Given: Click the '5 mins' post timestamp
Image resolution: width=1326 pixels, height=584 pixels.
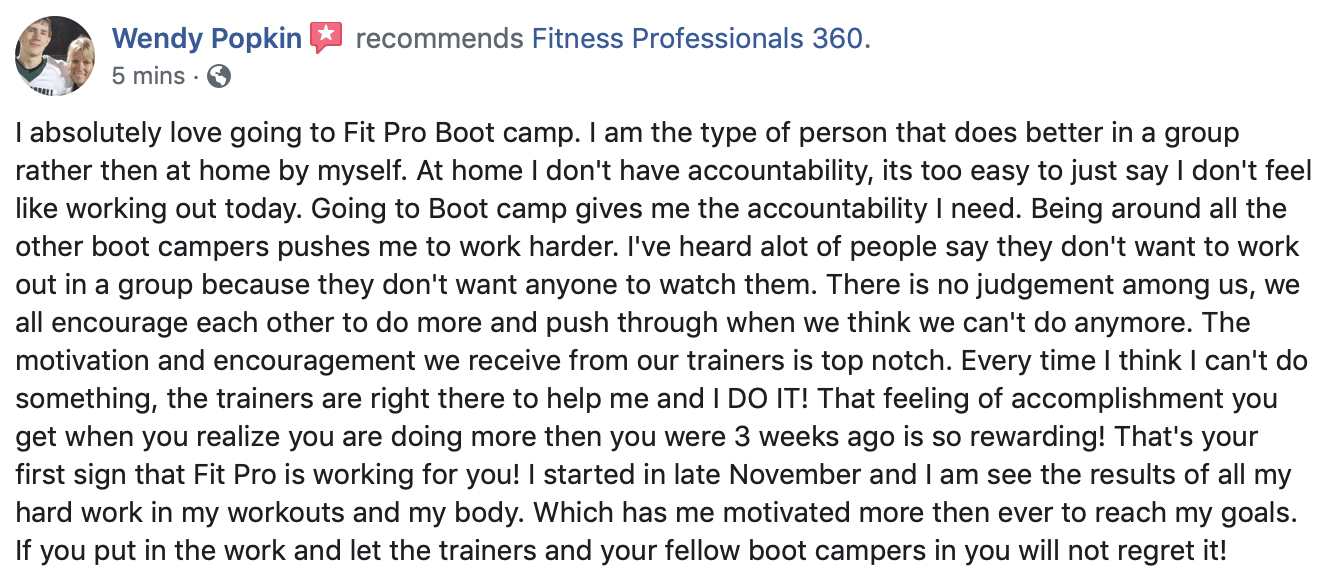Looking at the screenshot, I should coord(148,76).
